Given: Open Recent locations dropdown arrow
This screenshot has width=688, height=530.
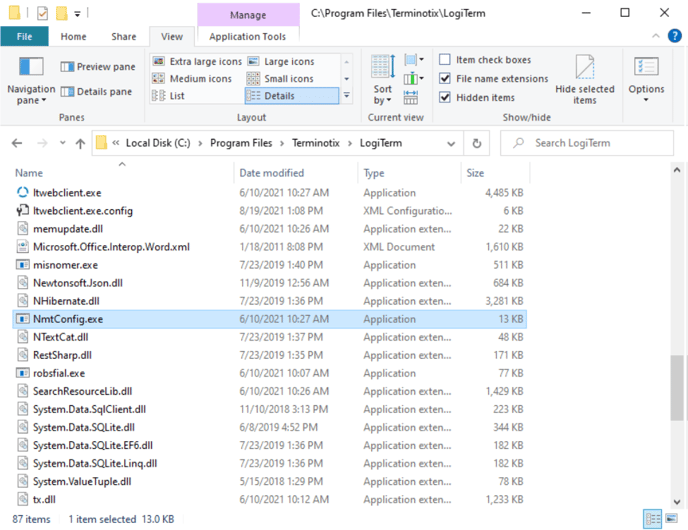Looking at the screenshot, I should (x=62, y=143).
